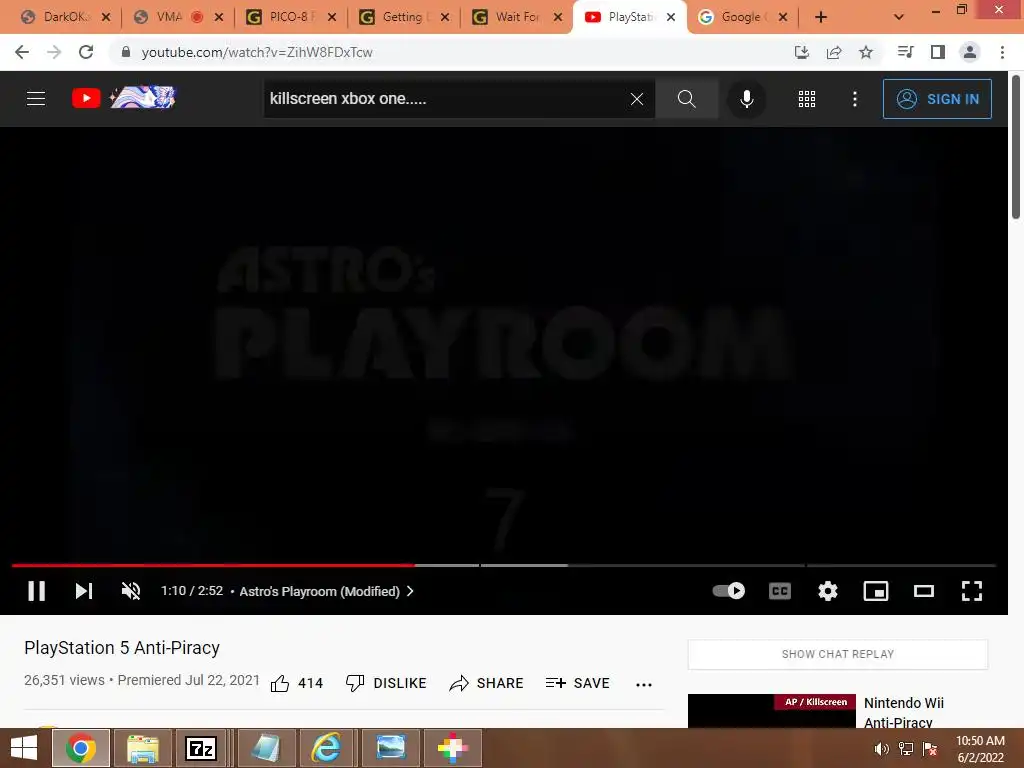Open a new browser tab
Image resolution: width=1024 pixels, height=768 pixels.
pyautogui.click(x=821, y=17)
